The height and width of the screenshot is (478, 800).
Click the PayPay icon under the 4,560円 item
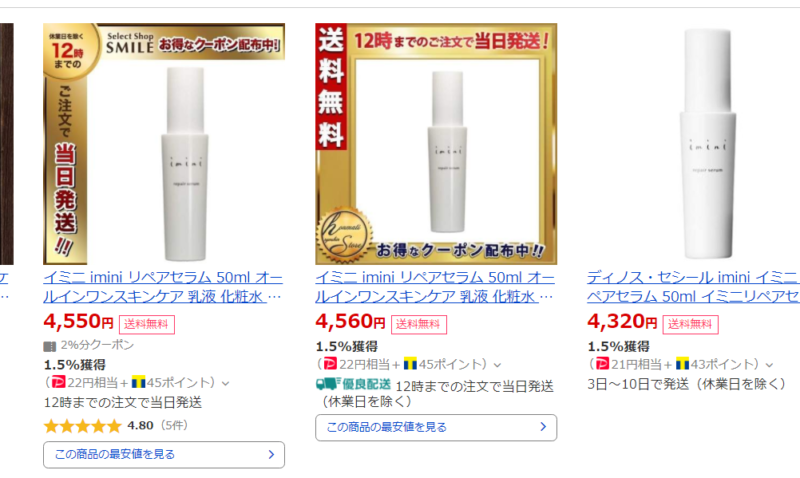click(331, 364)
